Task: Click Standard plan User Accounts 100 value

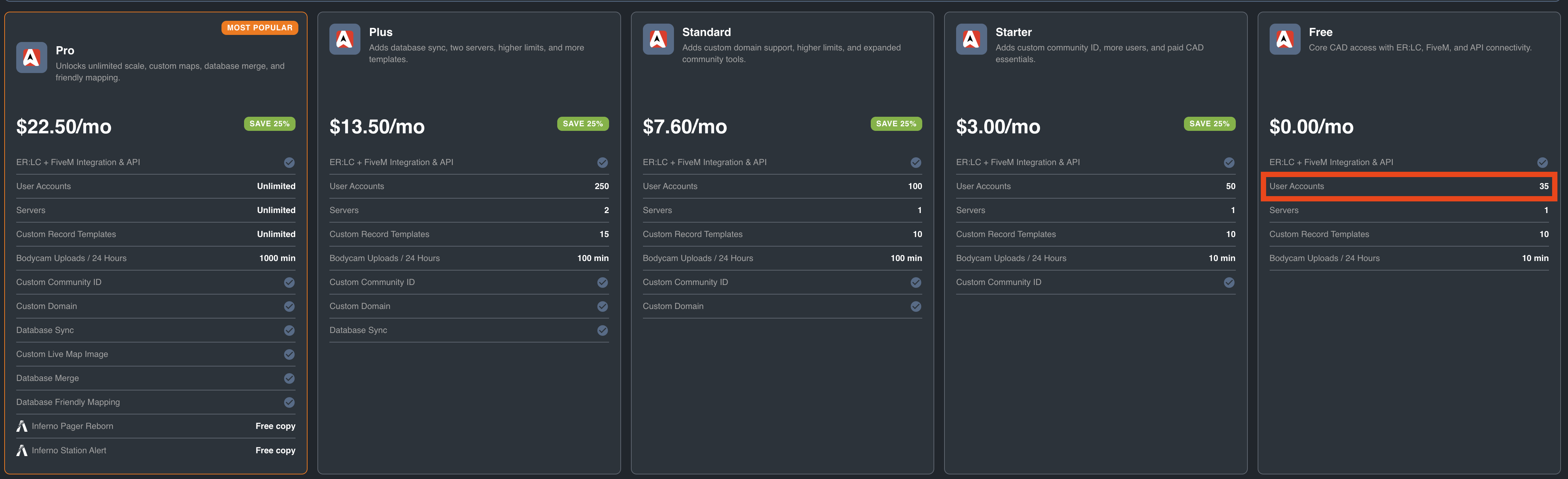Action: tap(915, 186)
